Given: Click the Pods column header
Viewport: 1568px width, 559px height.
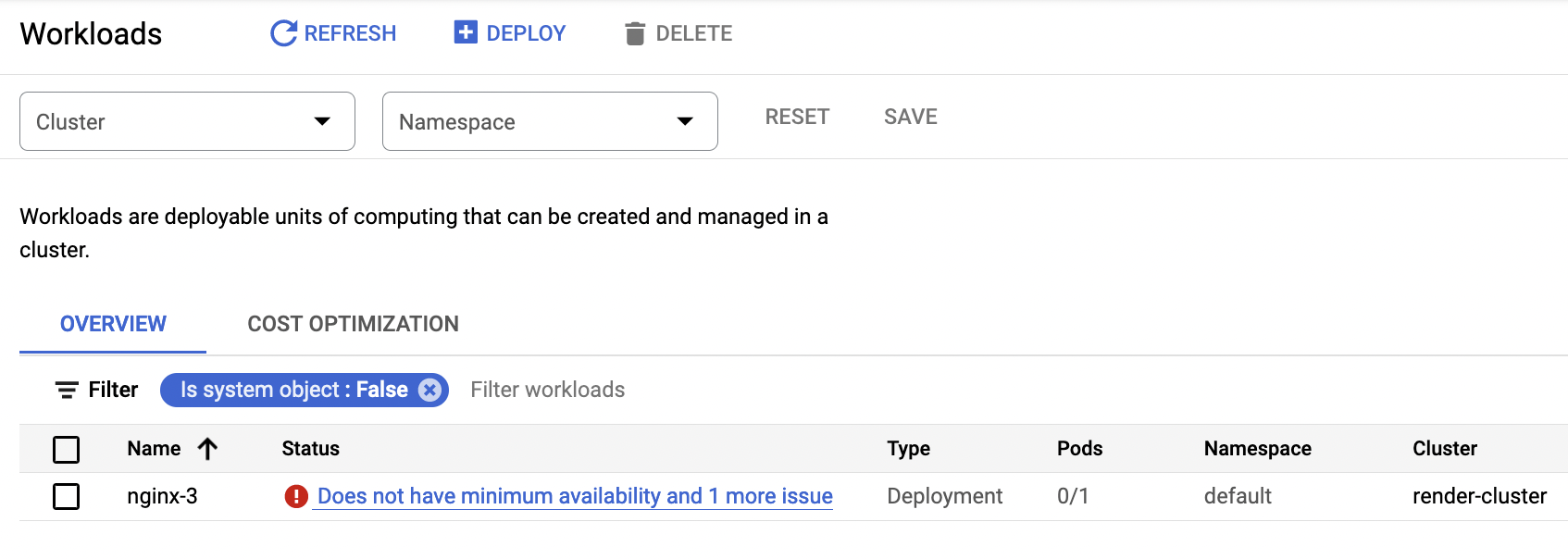Looking at the screenshot, I should (x=1079, y=449).
